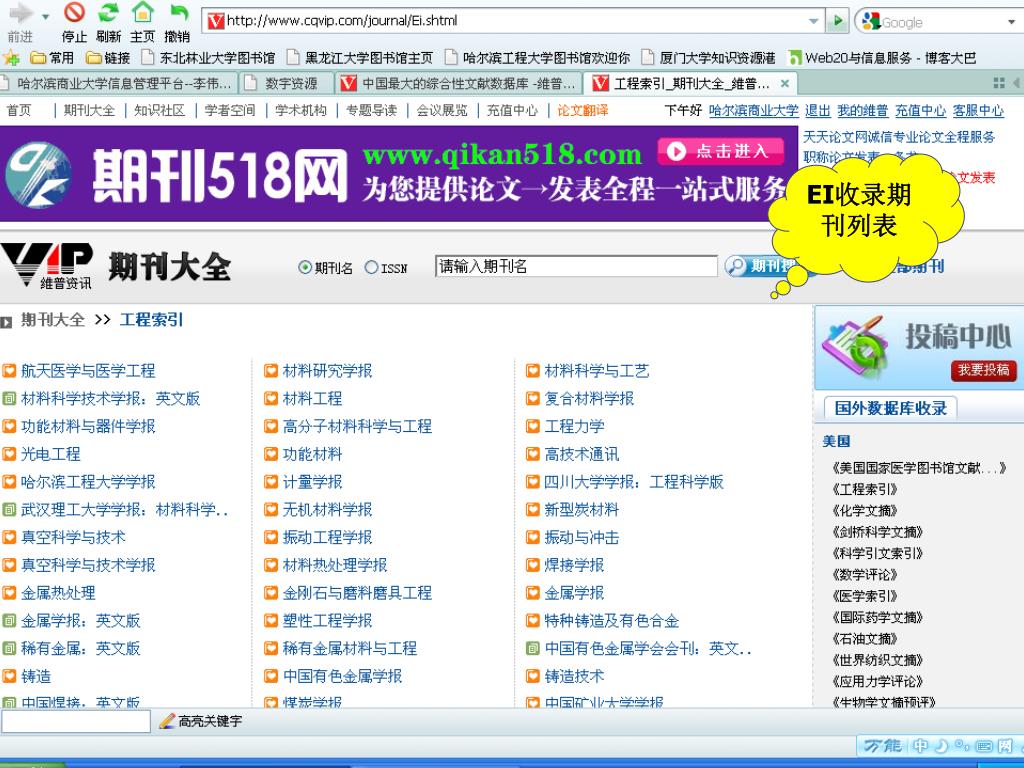Click the icon beside 材料研究学报
The width and height of the screenshot is (1024, 768).
[x=271, y=371]
